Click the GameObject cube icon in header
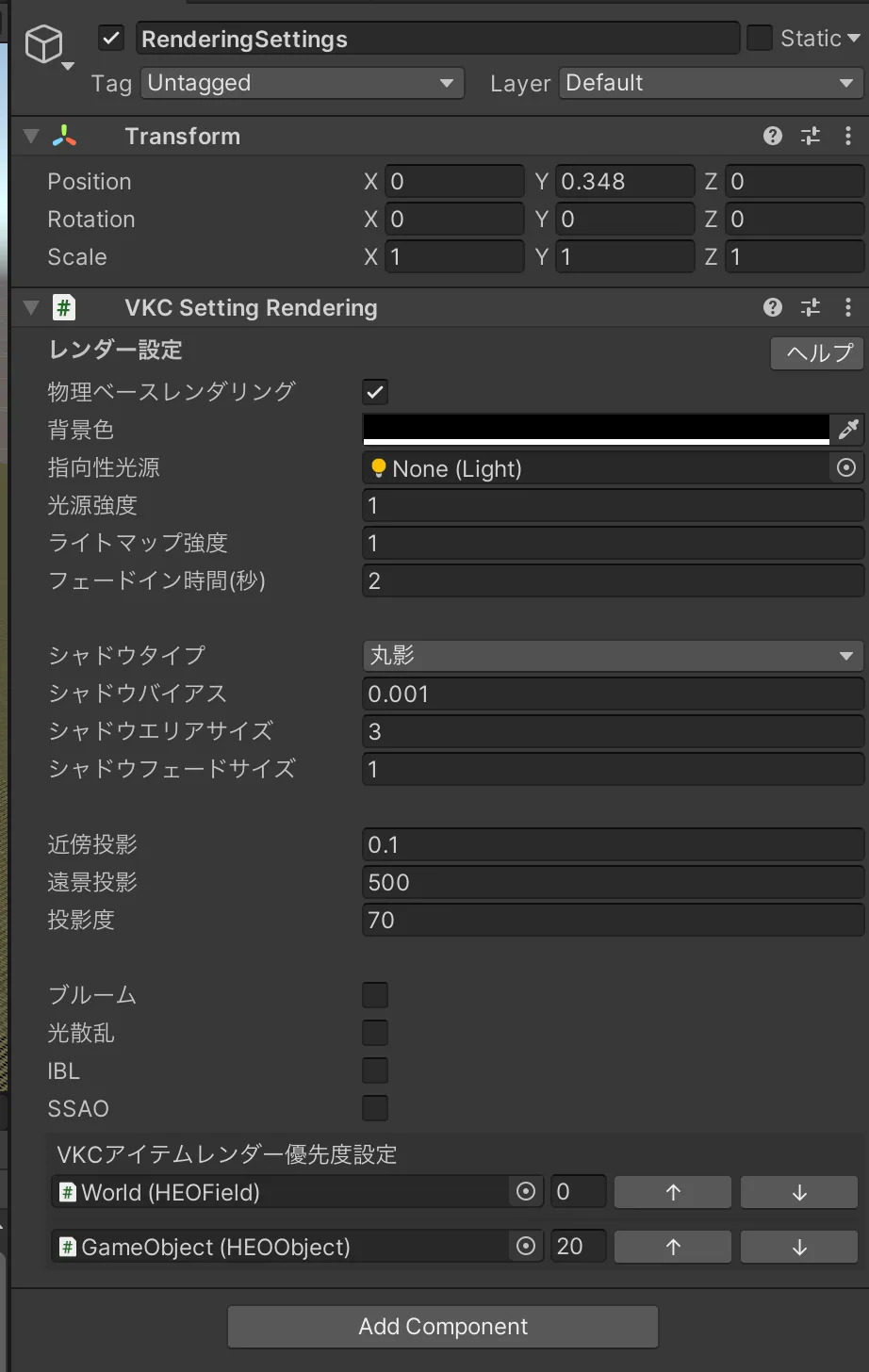 pos(44,44)
